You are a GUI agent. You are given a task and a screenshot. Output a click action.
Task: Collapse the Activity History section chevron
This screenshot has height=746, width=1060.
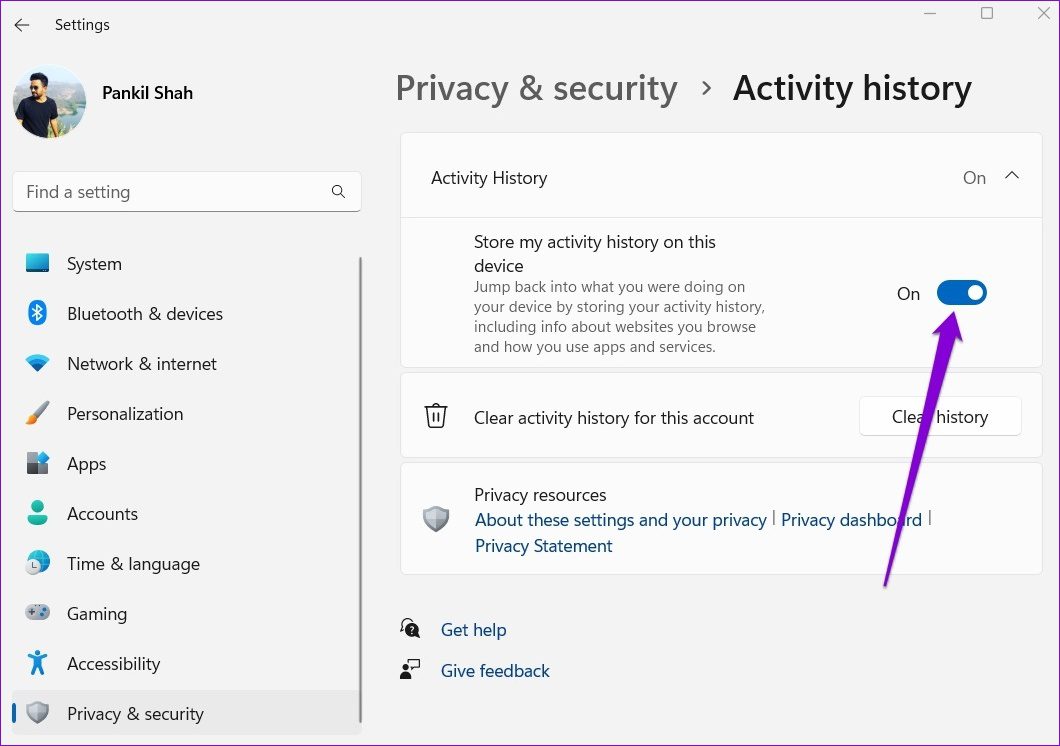pos(1012,177)
